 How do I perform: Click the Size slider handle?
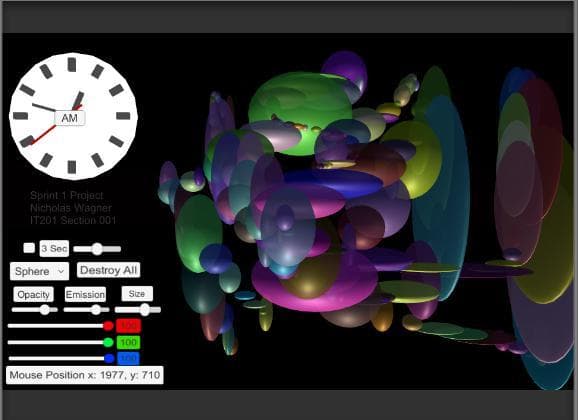pos(145,310)
